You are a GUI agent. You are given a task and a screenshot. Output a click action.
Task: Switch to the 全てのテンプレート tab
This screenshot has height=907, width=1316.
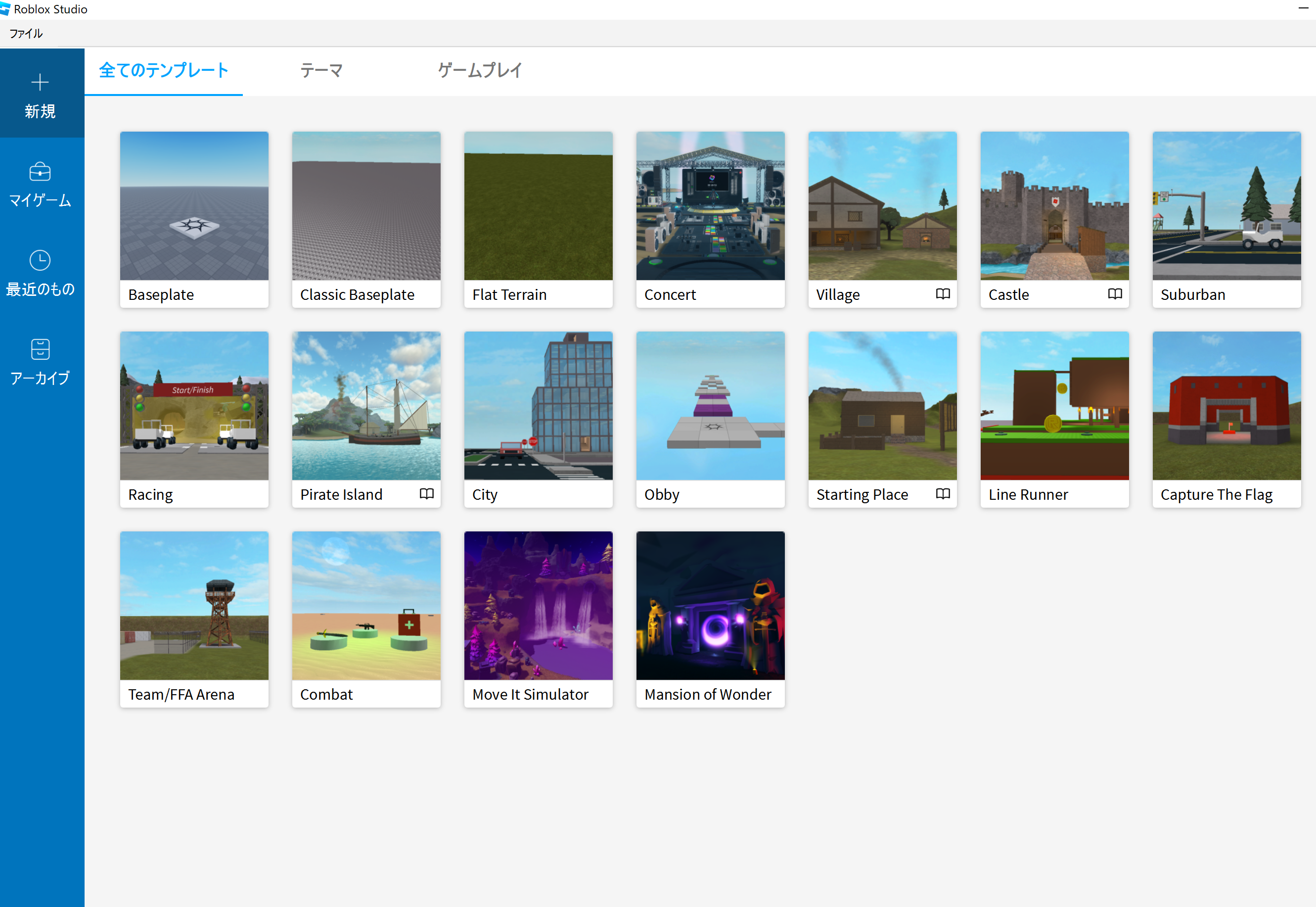pyautogui.click(x=164, y=70)
